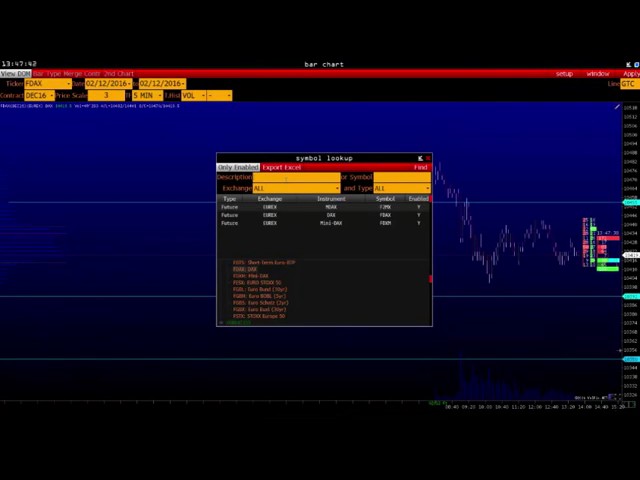The image size is (640, 480).
Task: Open the end date picker 02/12/2016
Action: [x=162, y=84]
